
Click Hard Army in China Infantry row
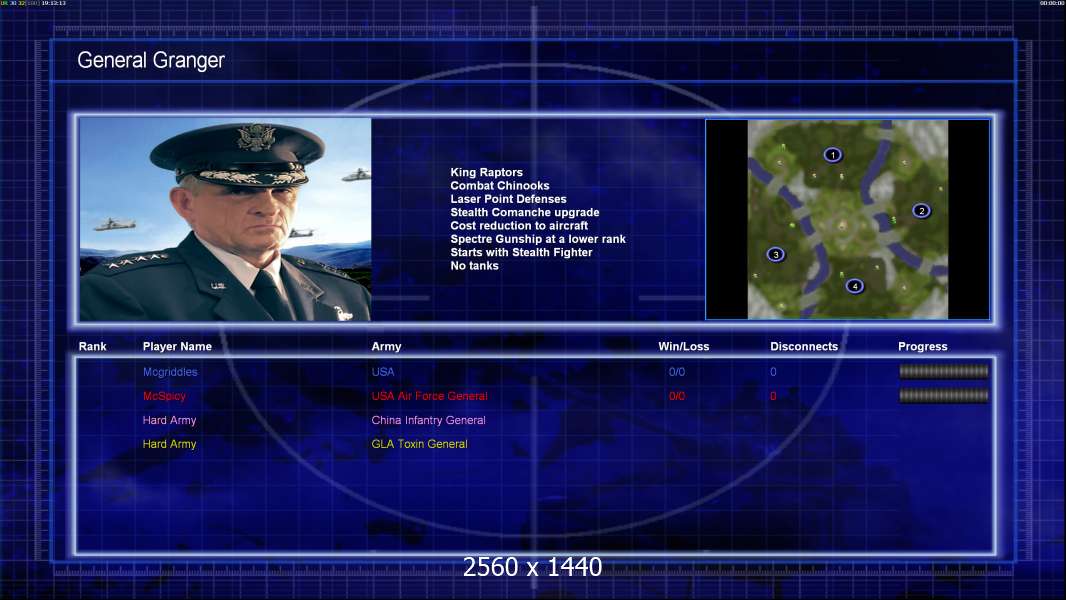169,420
